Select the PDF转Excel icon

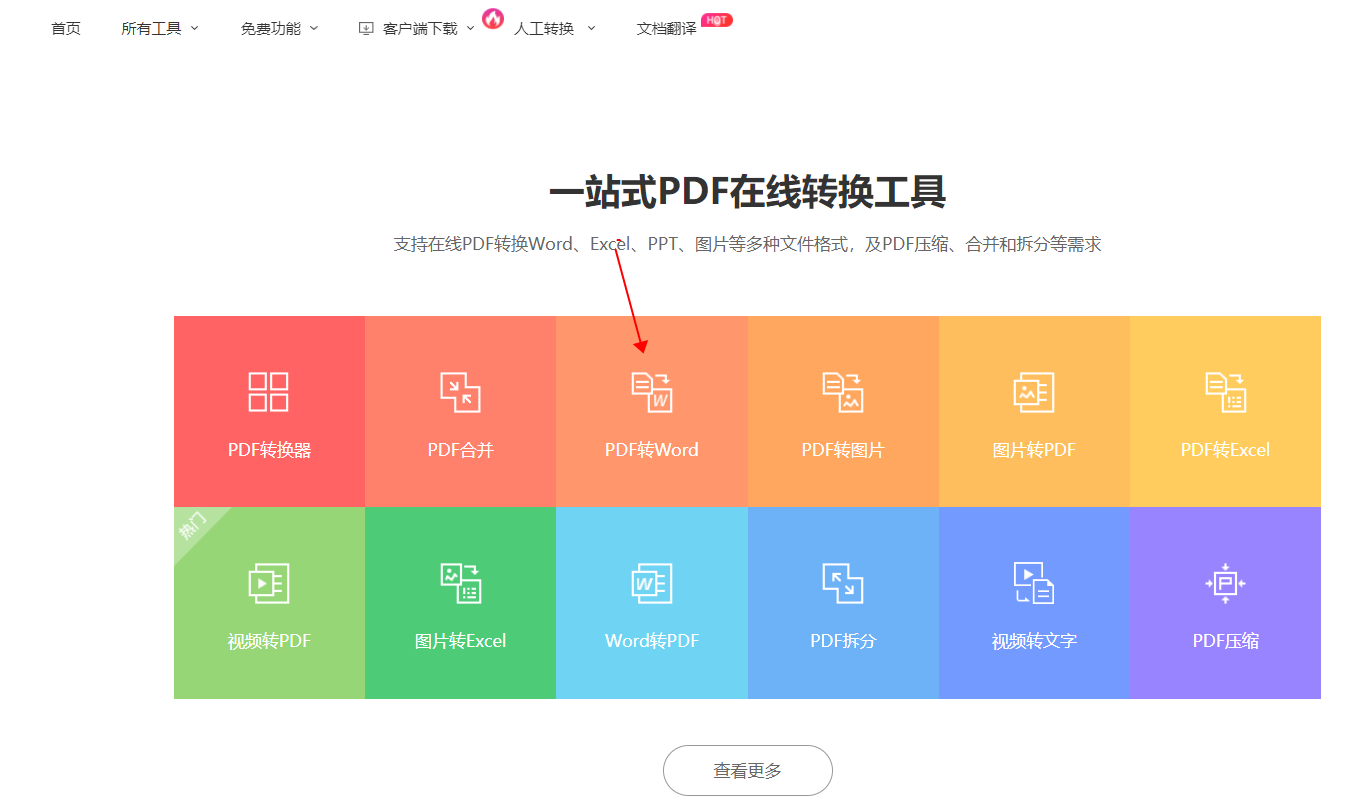click(1225, 392)
